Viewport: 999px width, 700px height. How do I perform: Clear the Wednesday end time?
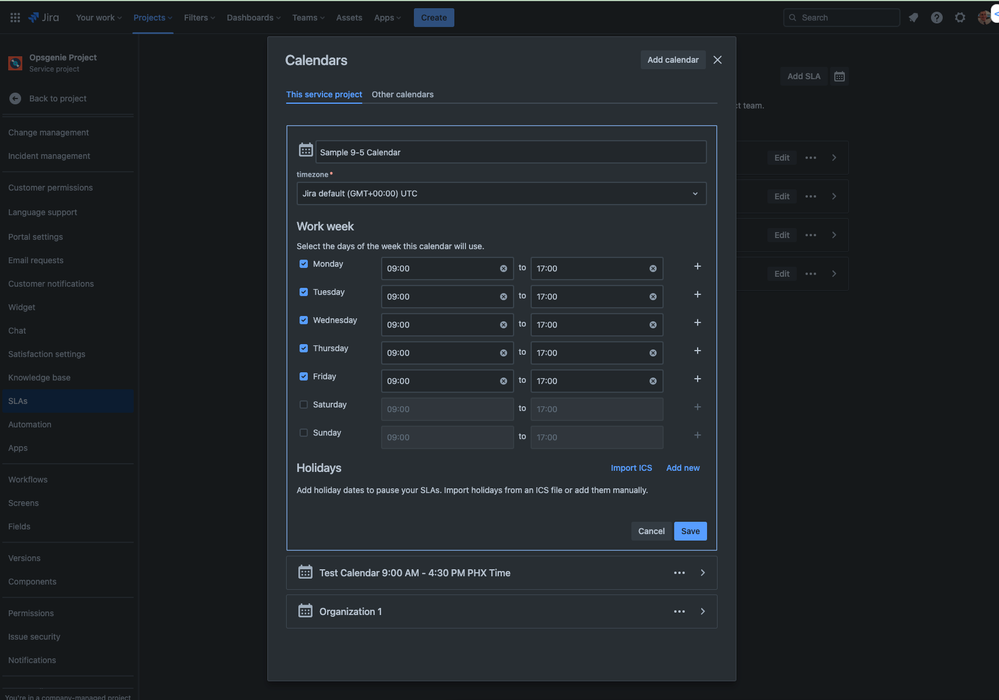point(653,325)
